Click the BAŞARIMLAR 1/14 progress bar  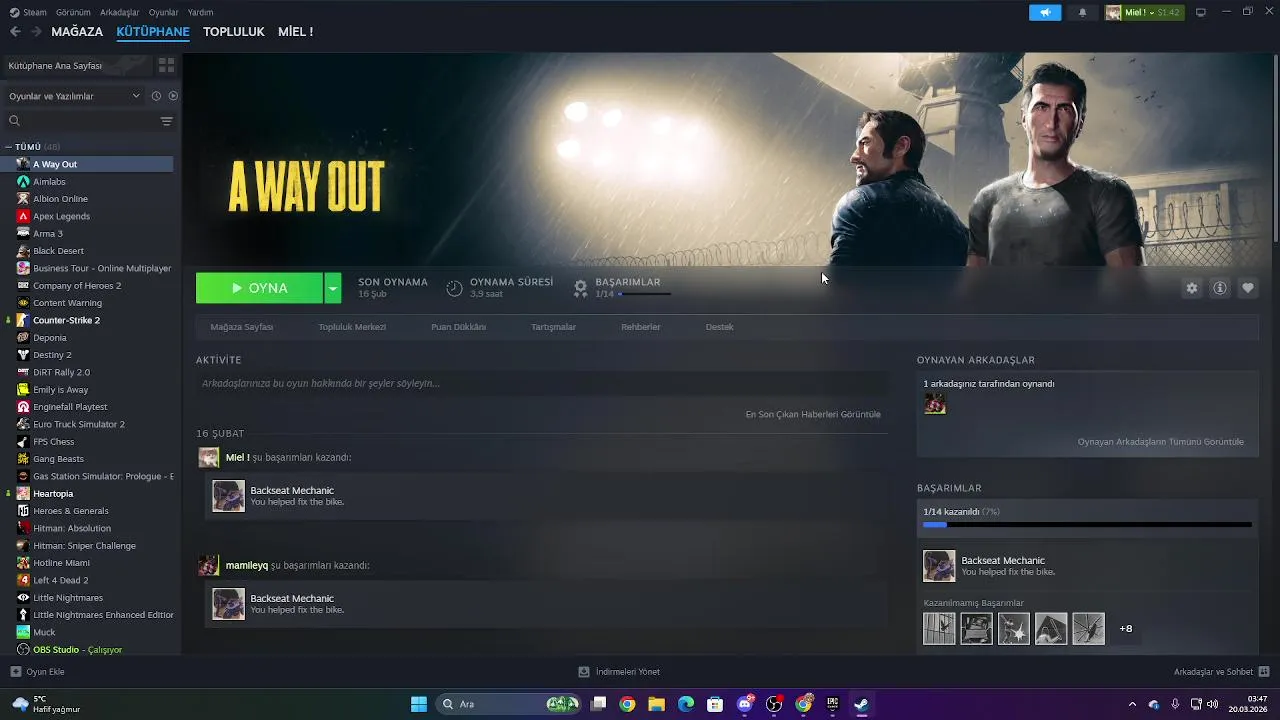[x=644, y=294]
